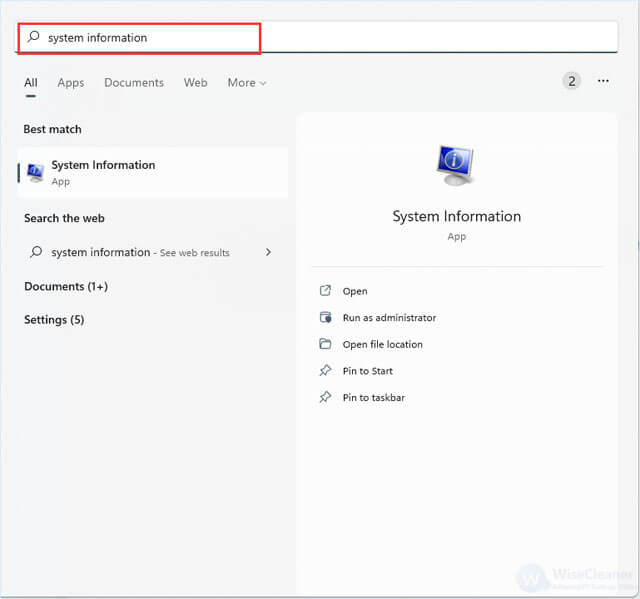This screenshot has height=599, width=640.
Task: Click the magnifier icon in the search box
Action: tap(33, 37)
